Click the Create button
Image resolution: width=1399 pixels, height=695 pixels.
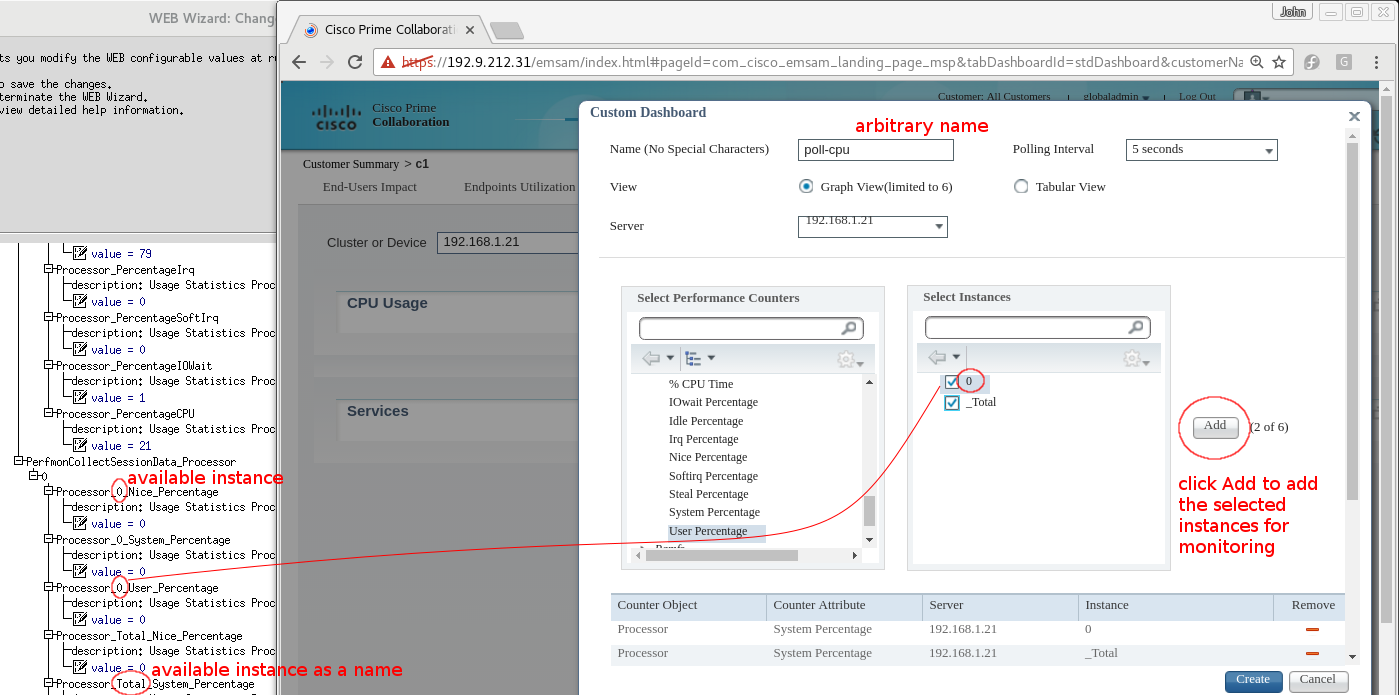pyautogui.click(x=1253, y=680)
